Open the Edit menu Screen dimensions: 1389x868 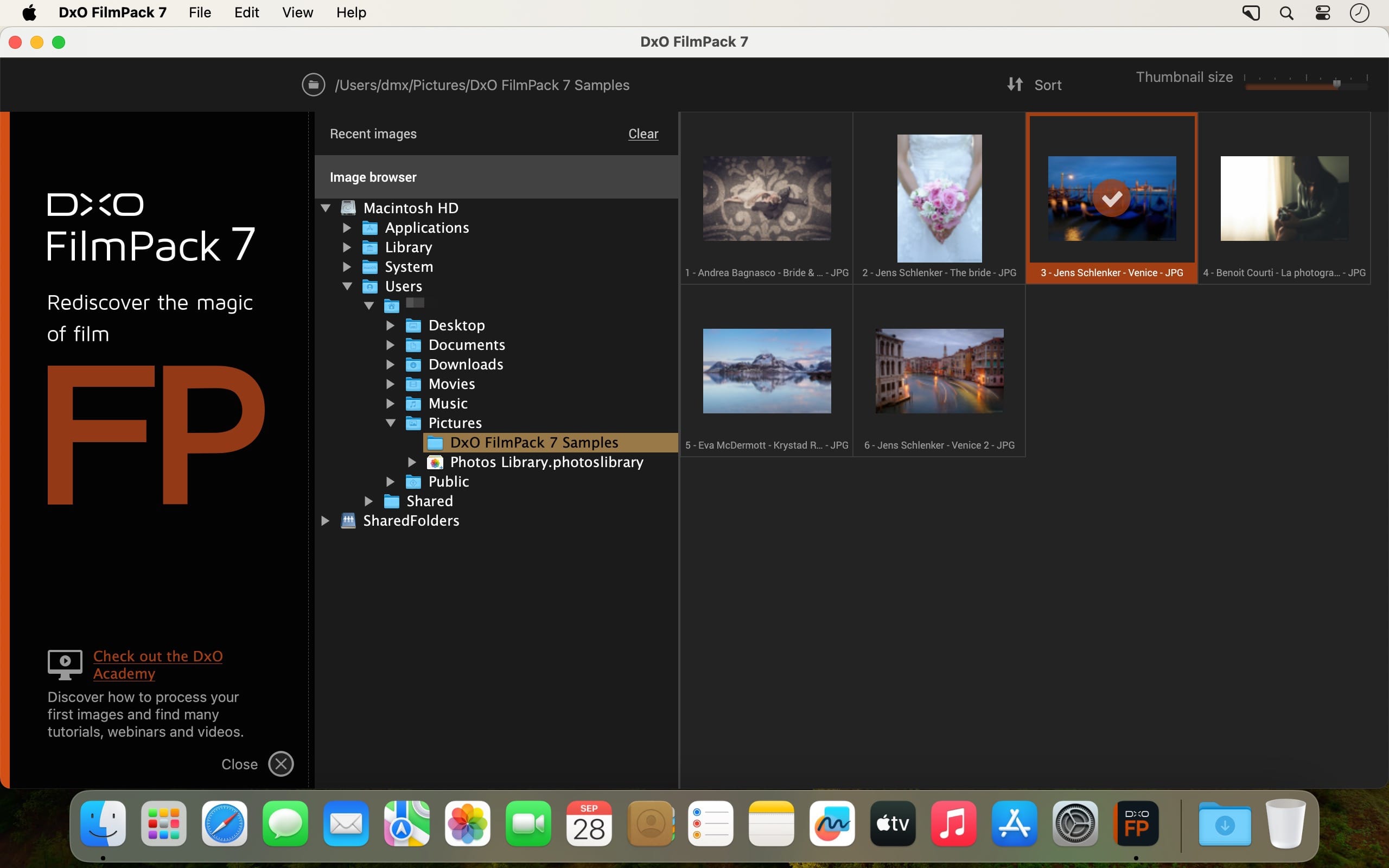(246, 12)
